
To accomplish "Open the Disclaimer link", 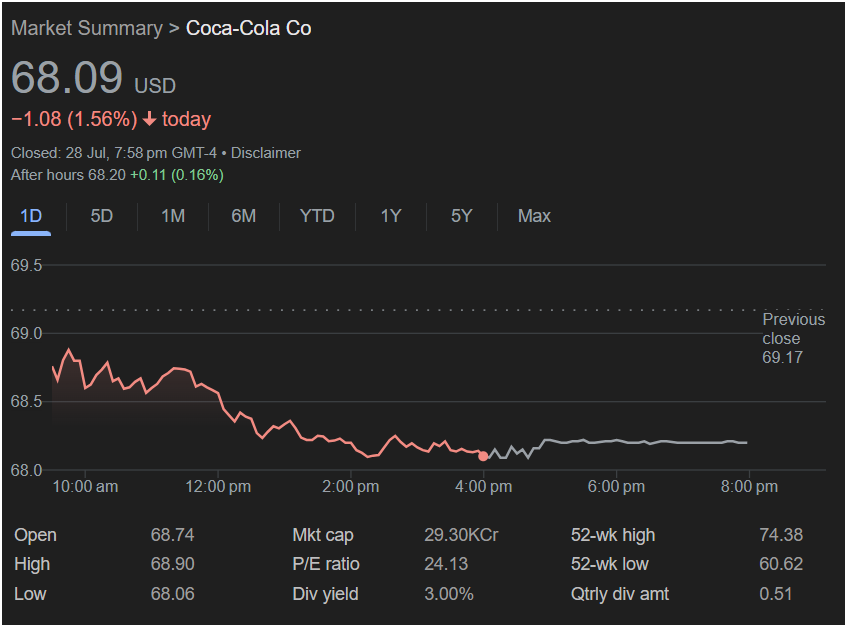I will click(266, 153).
